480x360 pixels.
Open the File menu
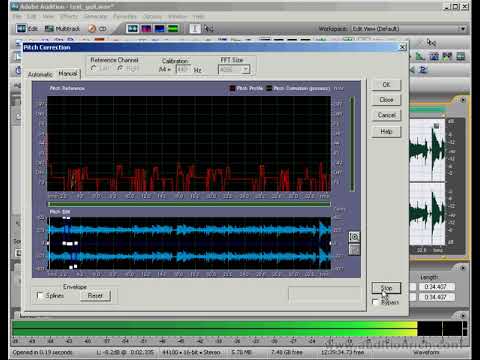click(x=17, y=16)
